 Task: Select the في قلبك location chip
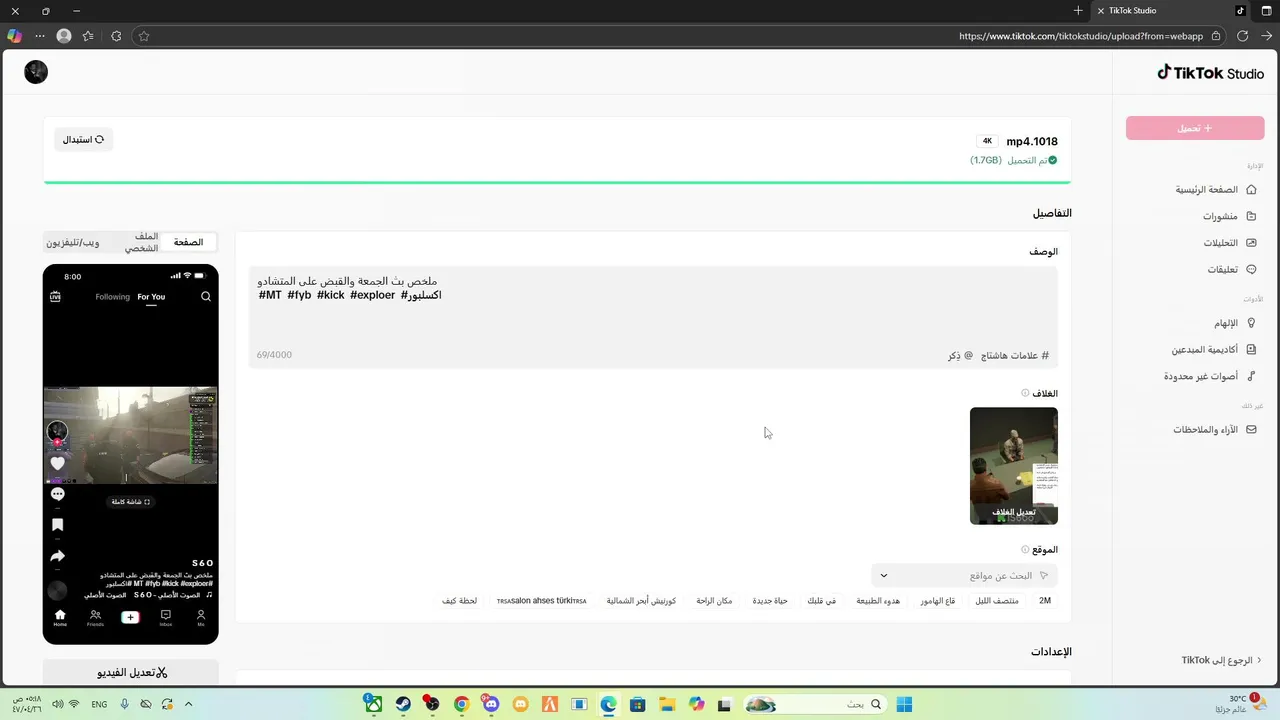(x=822, y=601)
